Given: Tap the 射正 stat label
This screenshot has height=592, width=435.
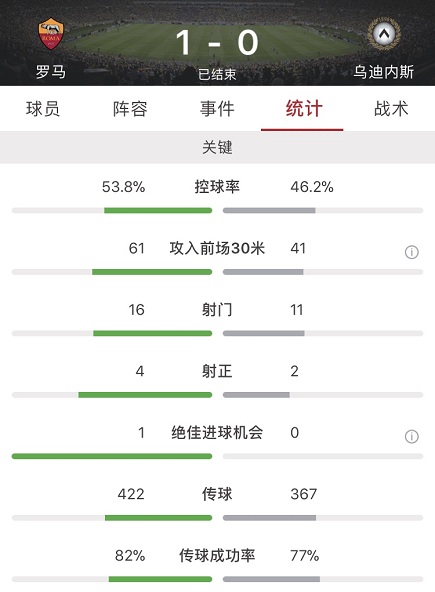Looking at the screenshot, I should pos(217,371).
